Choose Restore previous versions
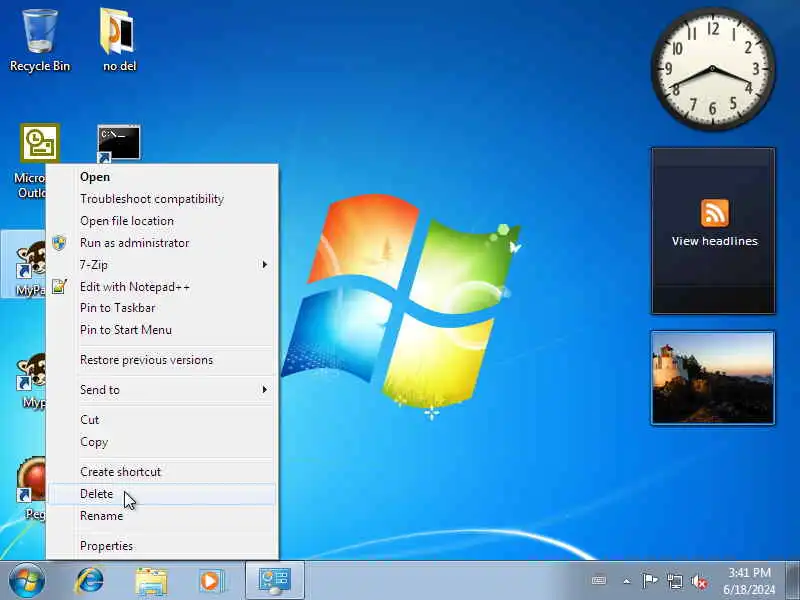800x600 pixels. click(x=162, y=360)
